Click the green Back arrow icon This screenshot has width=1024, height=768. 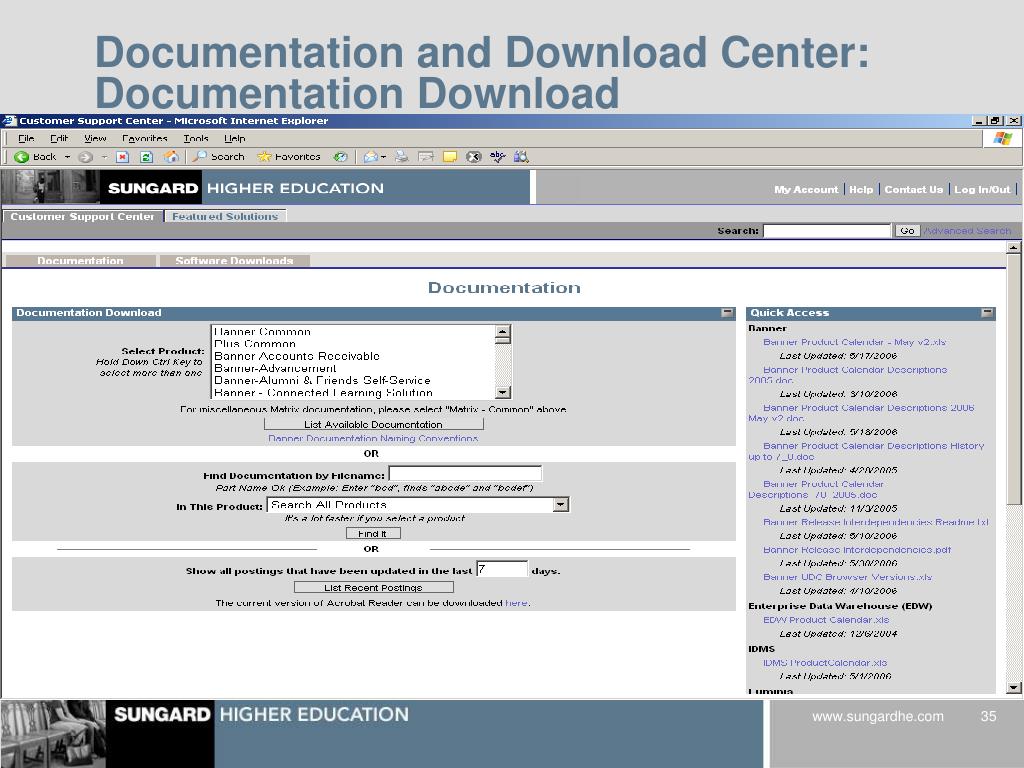22,157
